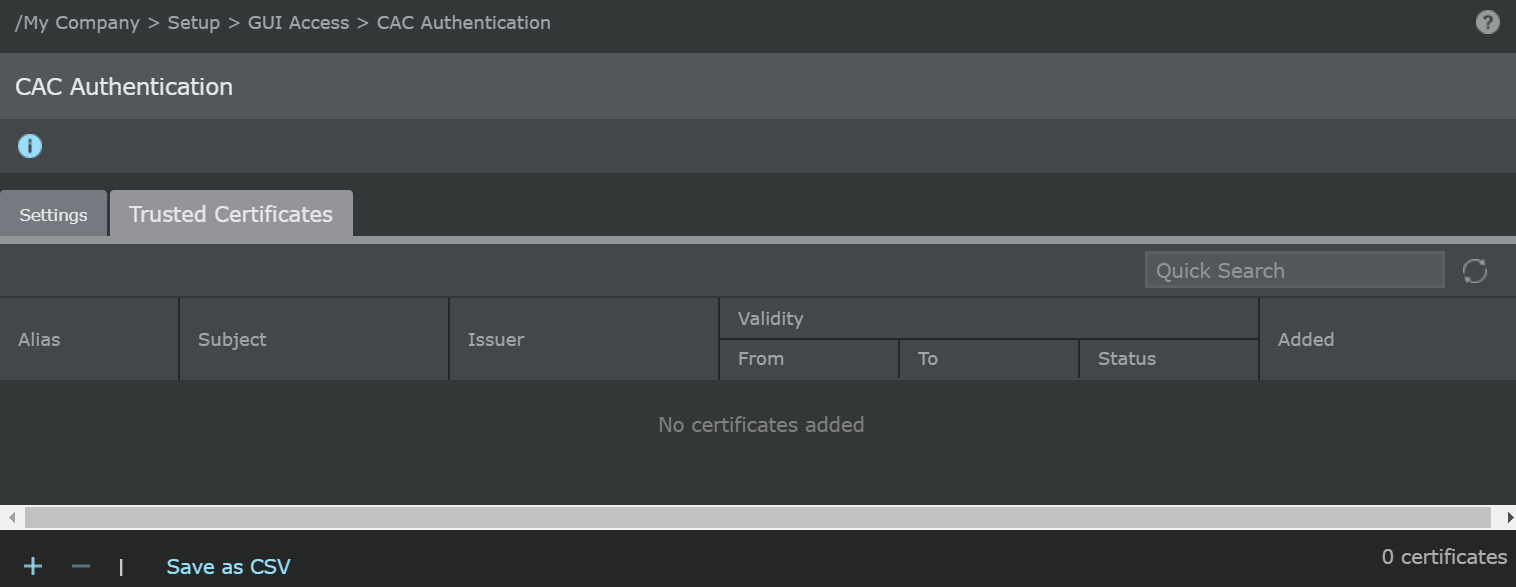Sort by the Added column header
1516x587 pixels.
[1388, 339]
